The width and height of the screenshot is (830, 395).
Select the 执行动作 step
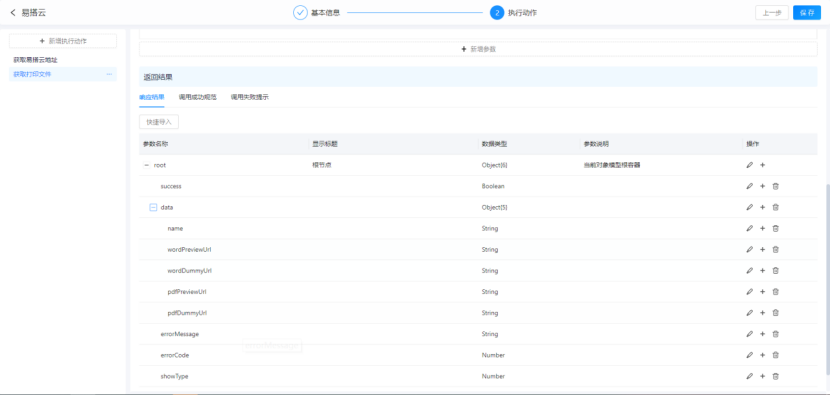coord(513,13)
